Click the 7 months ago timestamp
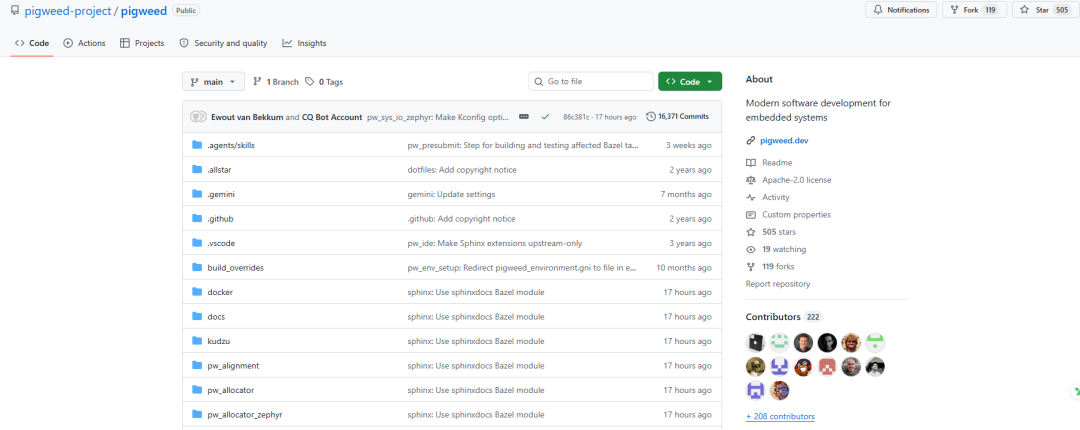 pyautogui.click(x=686, y=194)
